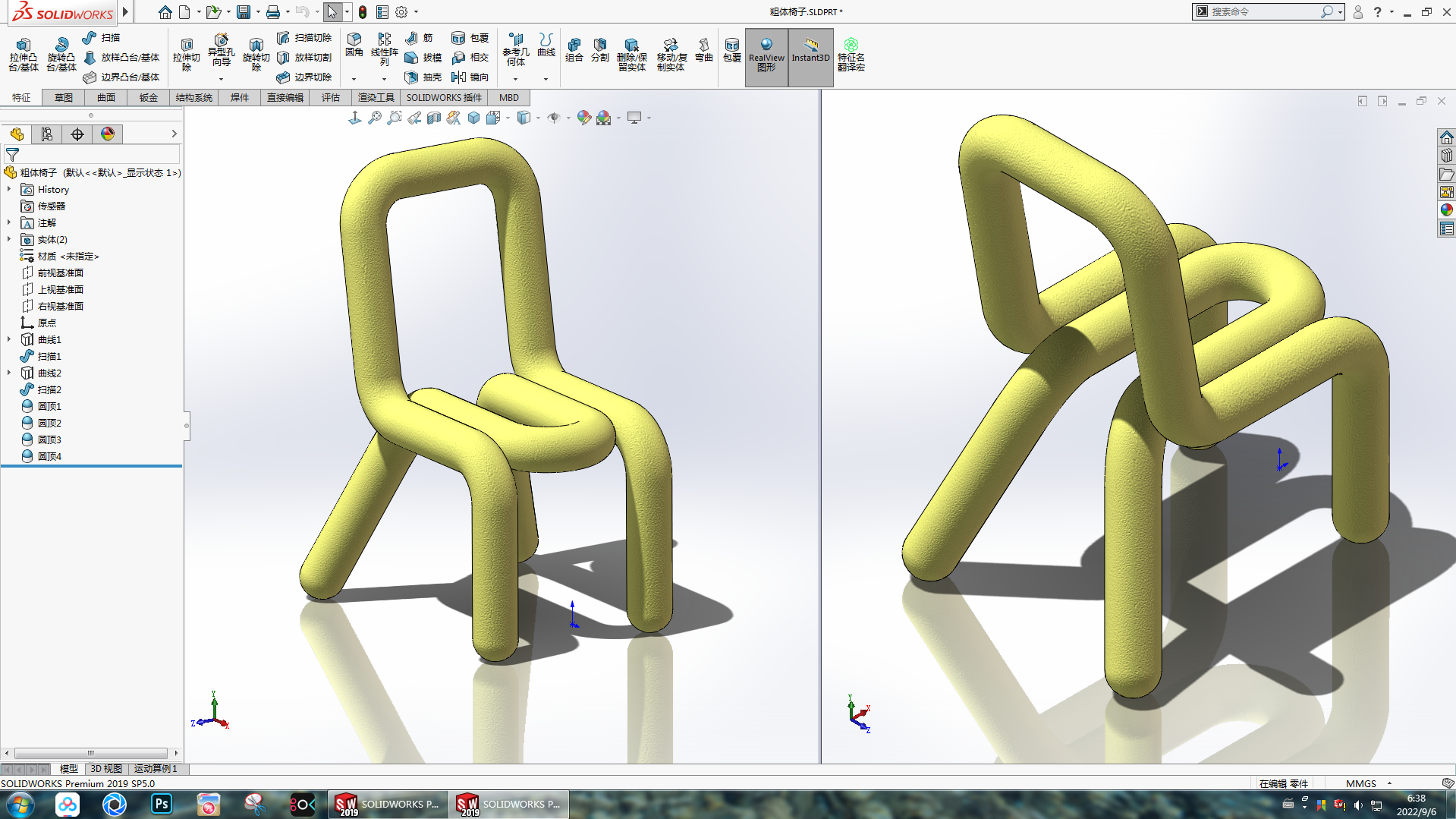Screen dimensions: 1456x819
Task: Click the 移动/复制实体 tool
Action: [671, 55]
